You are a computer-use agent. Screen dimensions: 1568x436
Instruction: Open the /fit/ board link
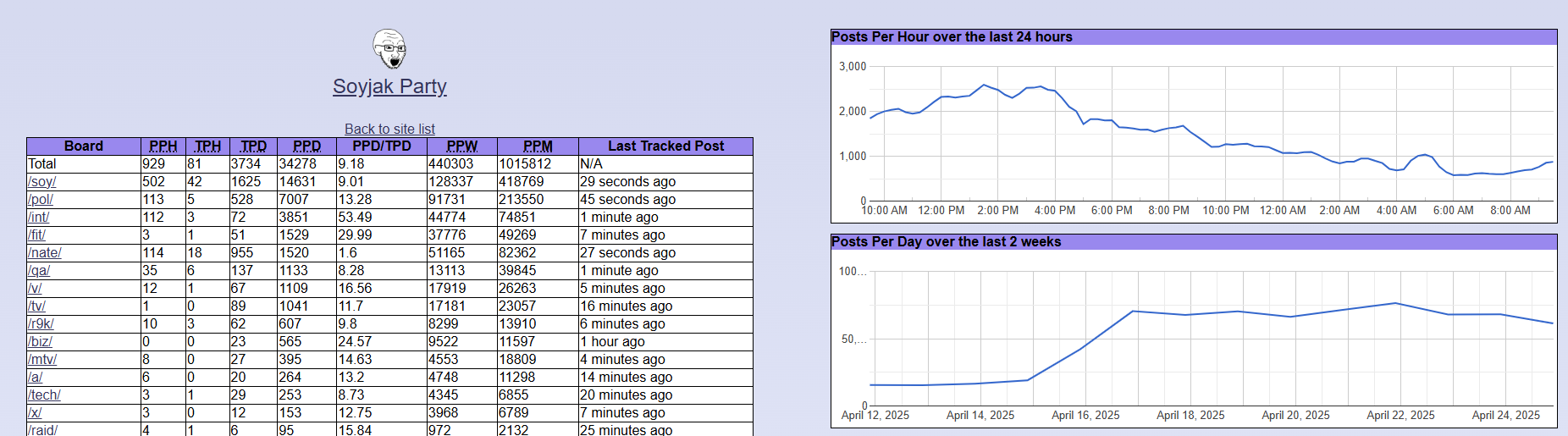click(36, 235)
